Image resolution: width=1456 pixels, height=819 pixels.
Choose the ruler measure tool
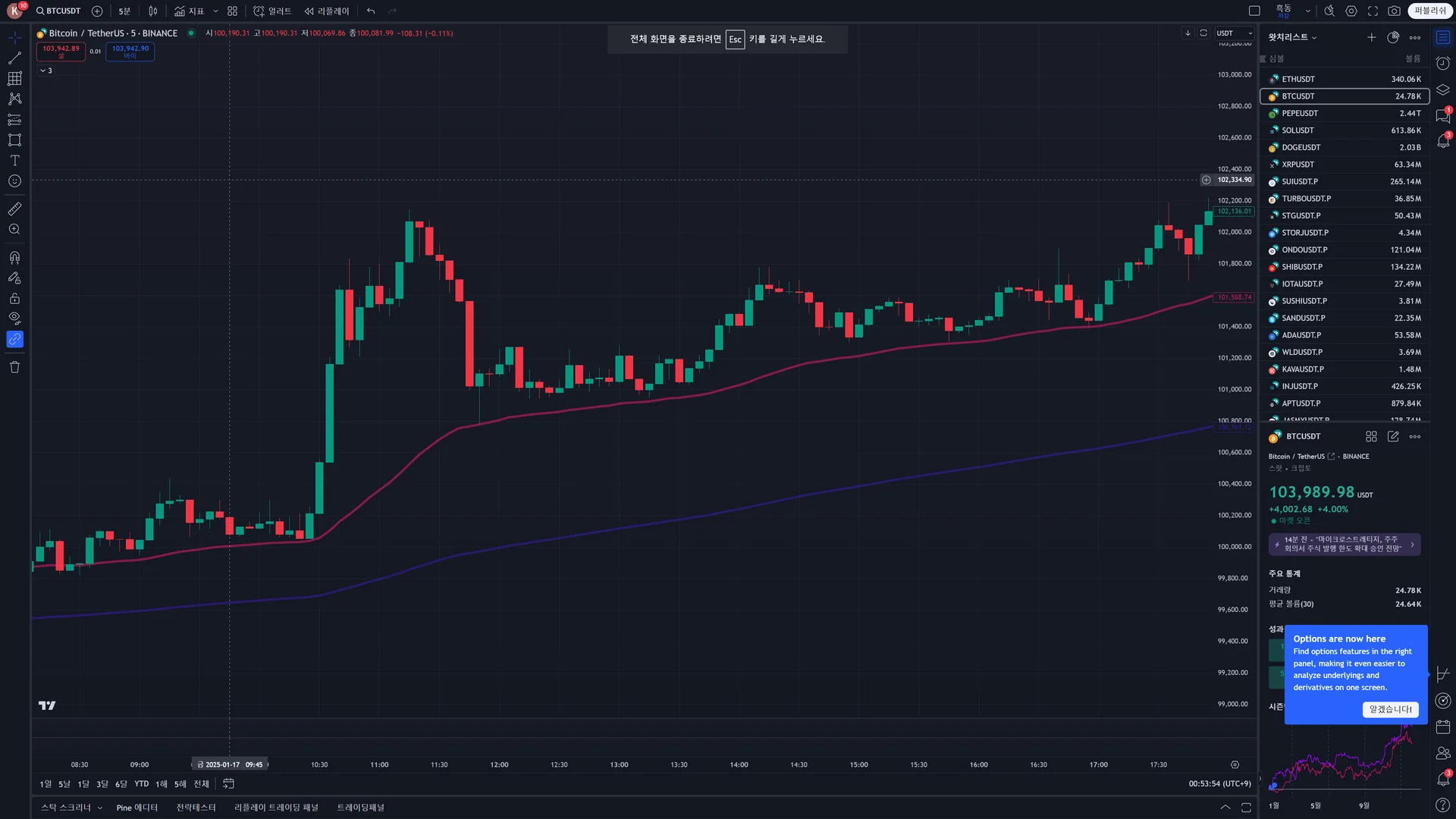14,209
